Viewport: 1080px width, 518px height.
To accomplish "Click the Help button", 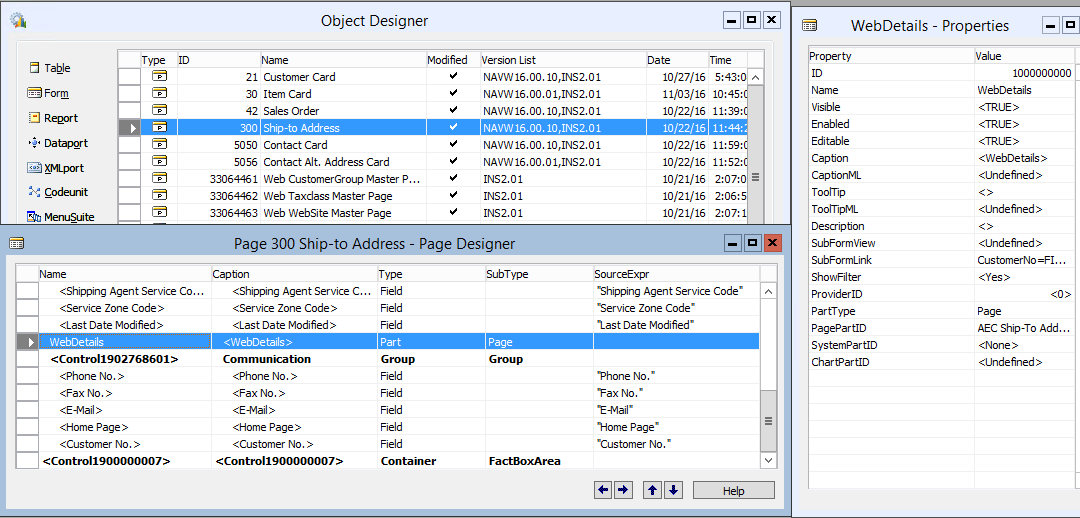I will tap(733, 491).
